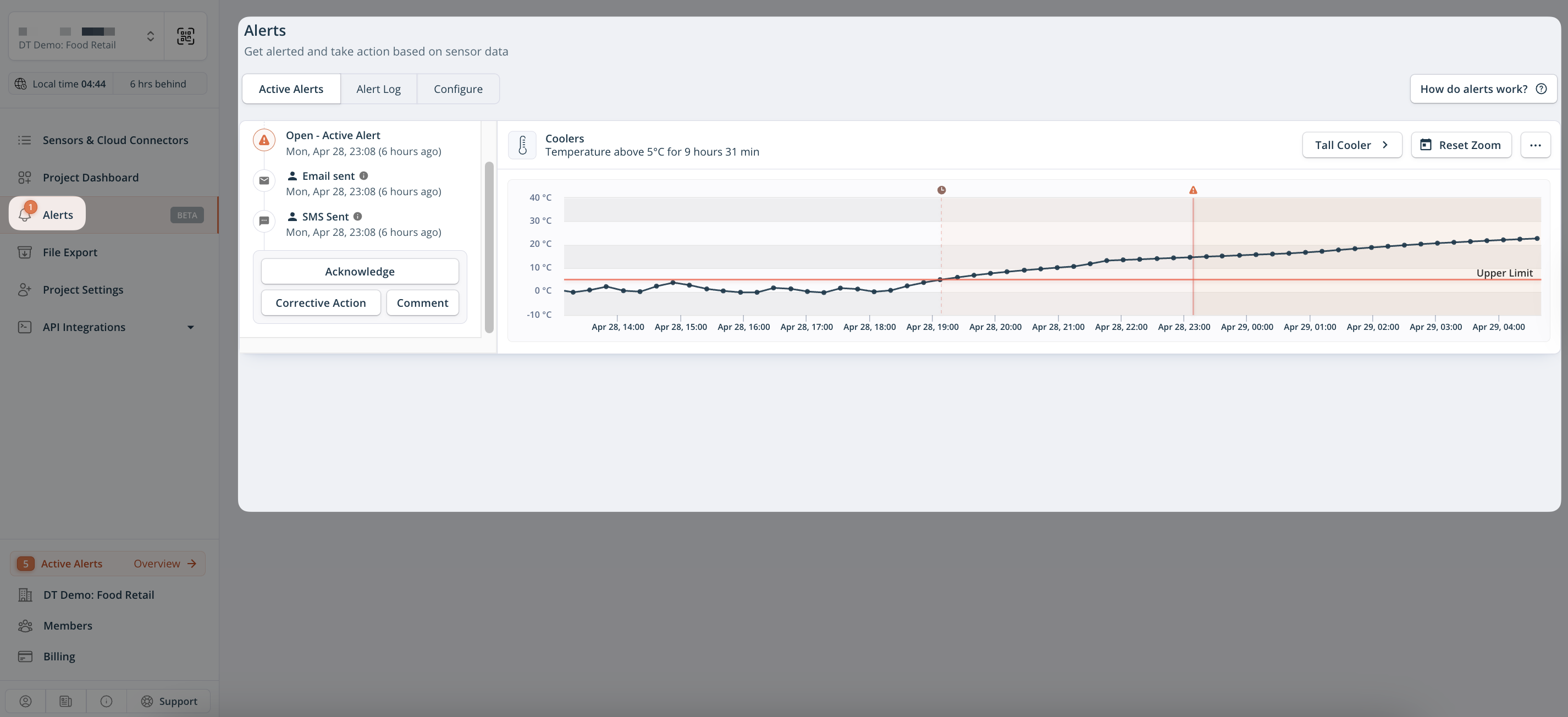Image resolution: width=1568 pixels, height=717 pixels.
Task: Click the Coolers thermometer icon
Action: pos(522,145)
